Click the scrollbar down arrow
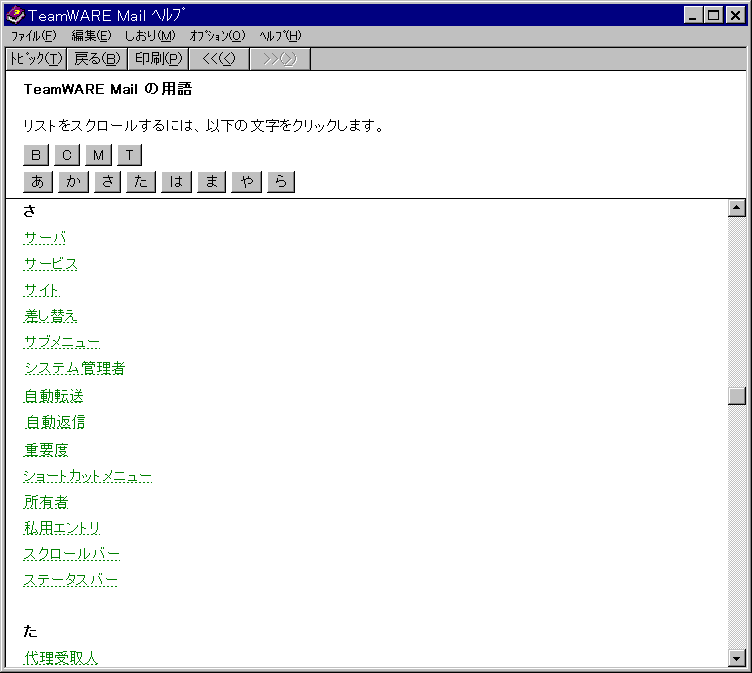Viewport: 752px width, 673px height. pyautogui.click(x=737, y=658)
